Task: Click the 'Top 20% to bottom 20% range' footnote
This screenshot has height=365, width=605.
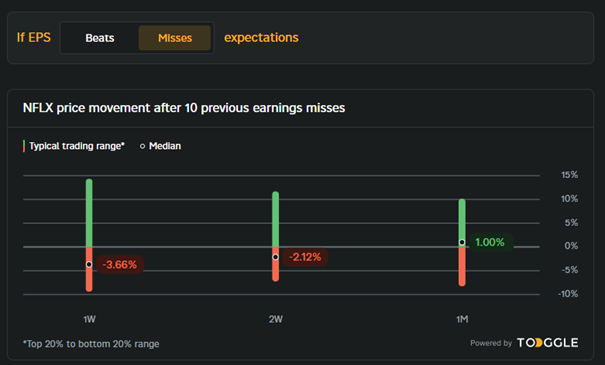Action: click(91, 344)
